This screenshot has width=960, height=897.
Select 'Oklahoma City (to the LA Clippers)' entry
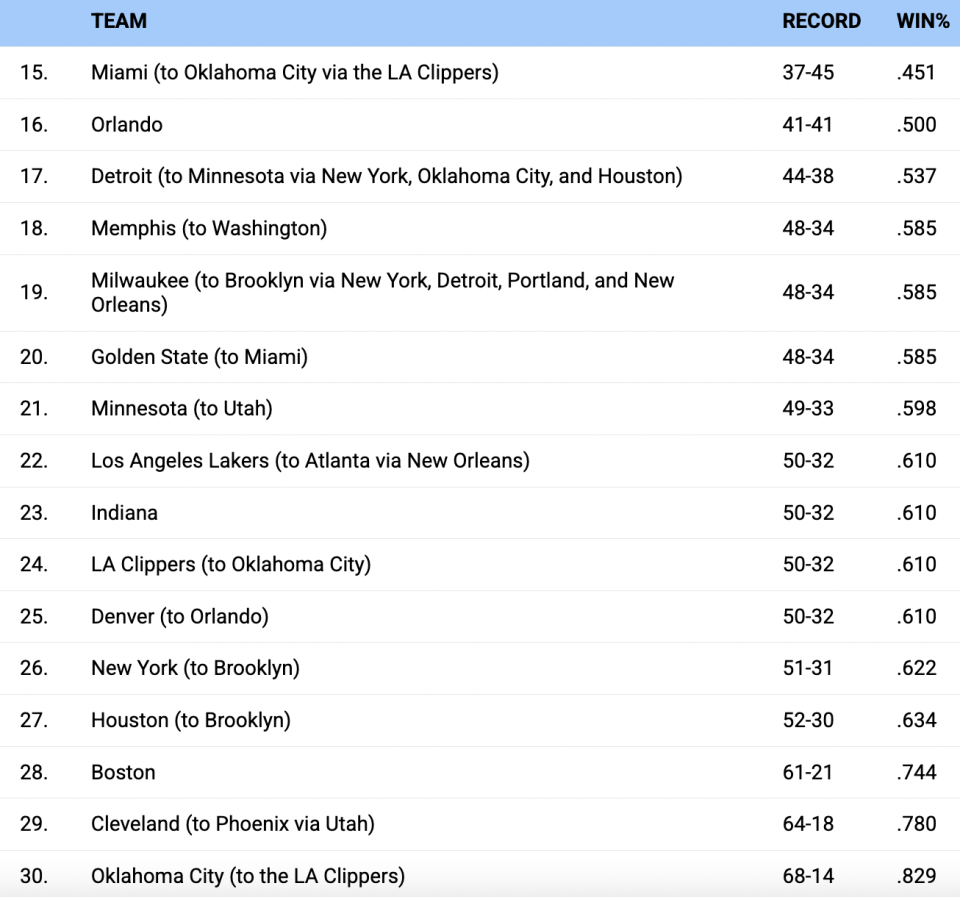248,876
